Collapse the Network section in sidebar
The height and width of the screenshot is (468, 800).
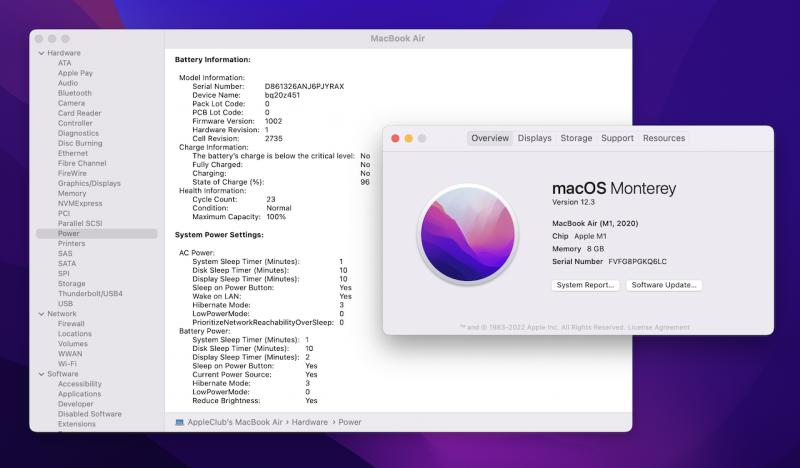tap(41, 314)
